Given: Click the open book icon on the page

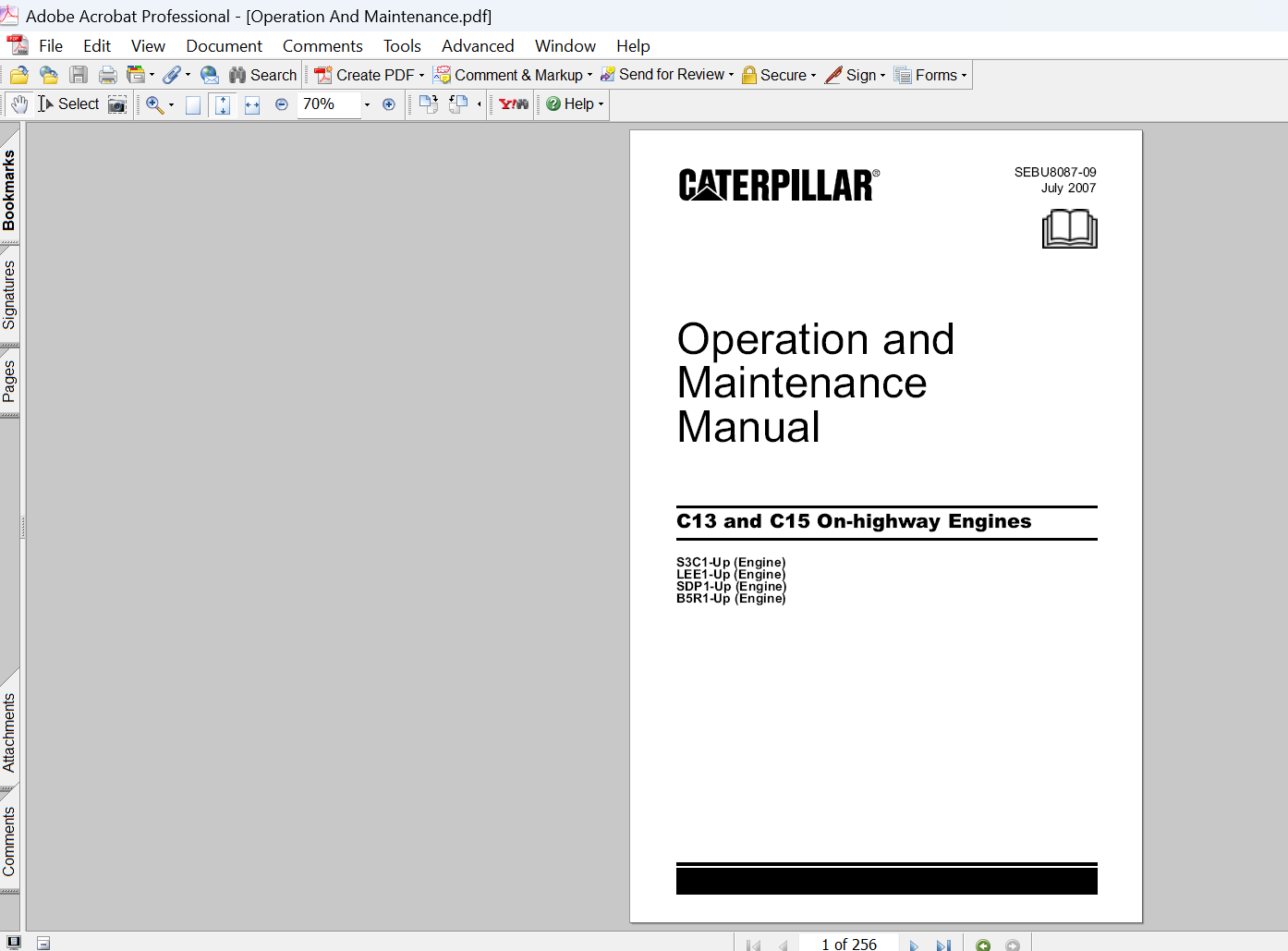Looking at the screenshot, I should 1069,228.
